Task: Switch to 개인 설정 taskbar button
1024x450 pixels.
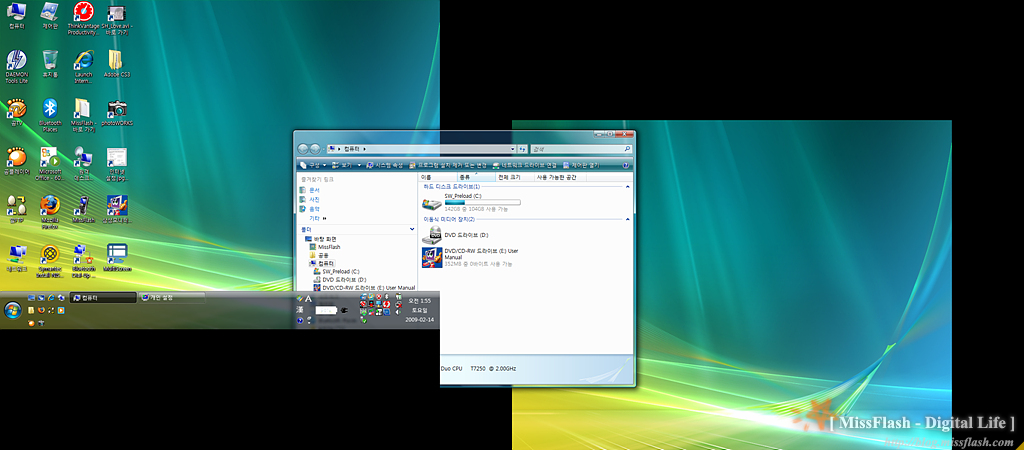Action: coord(172,298)
